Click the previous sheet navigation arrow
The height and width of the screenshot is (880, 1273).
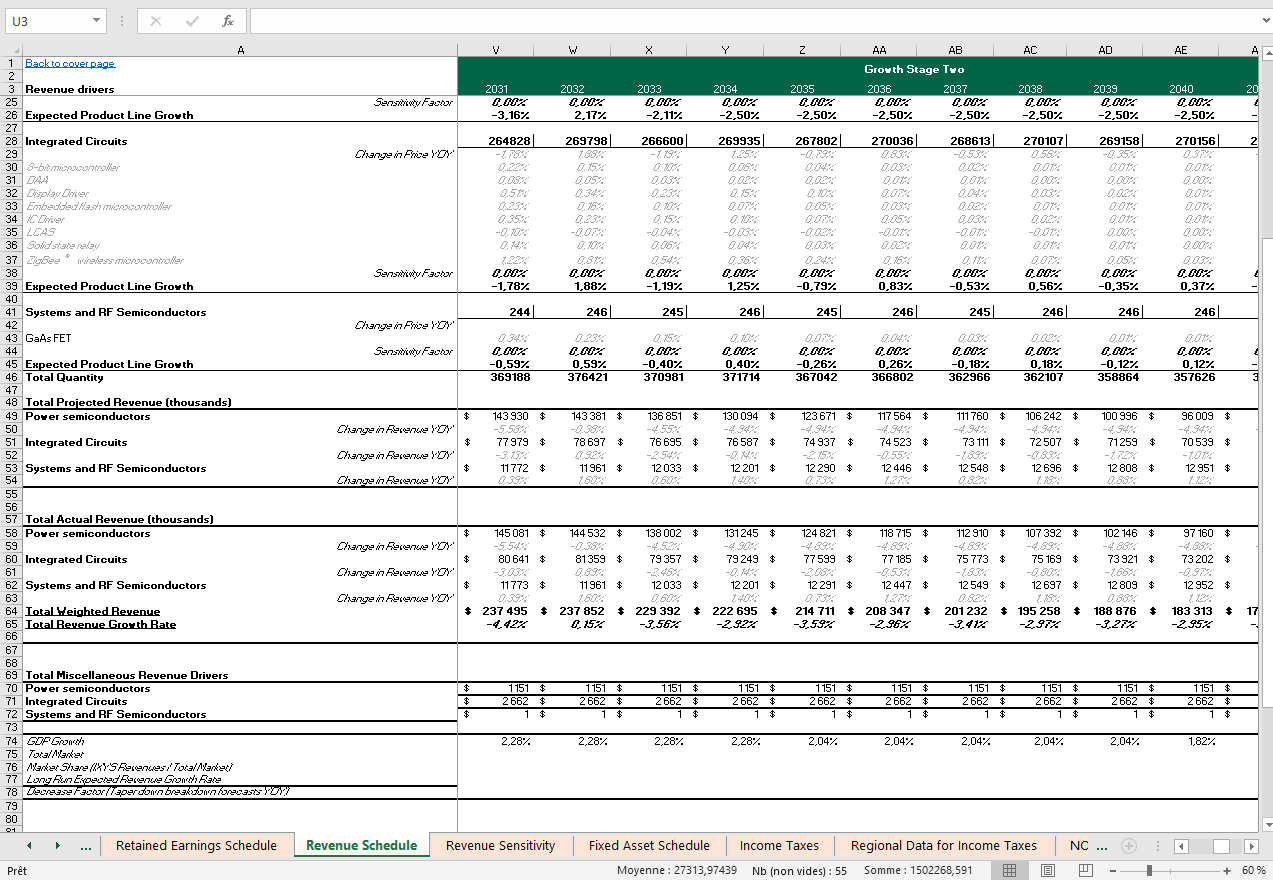click(x=29, y=846)
